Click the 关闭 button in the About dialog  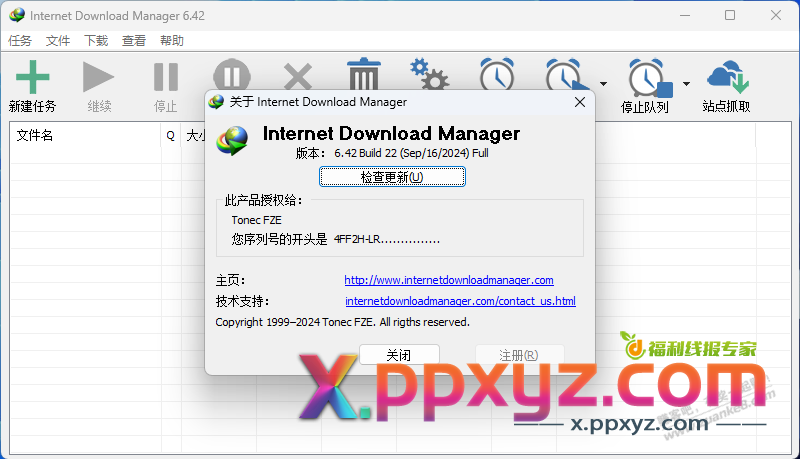(x=399, y=355)
